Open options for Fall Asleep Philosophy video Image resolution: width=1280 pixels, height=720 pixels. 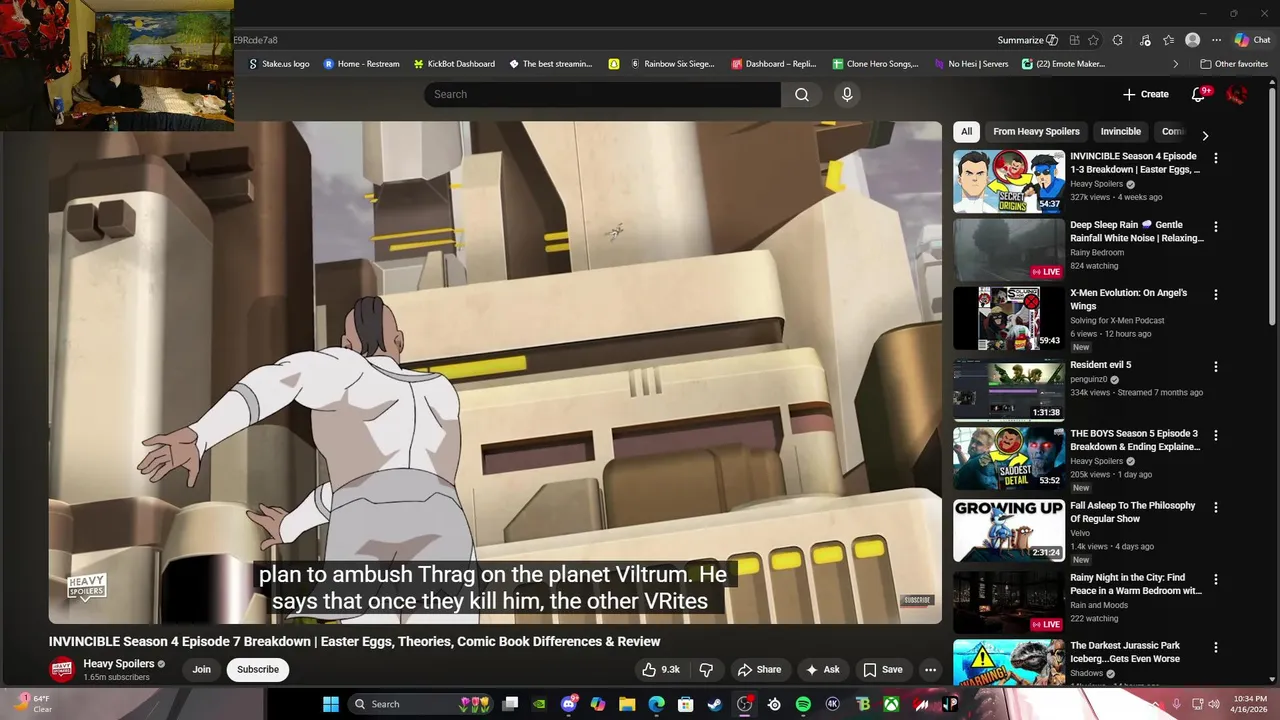coord(1216,508)
